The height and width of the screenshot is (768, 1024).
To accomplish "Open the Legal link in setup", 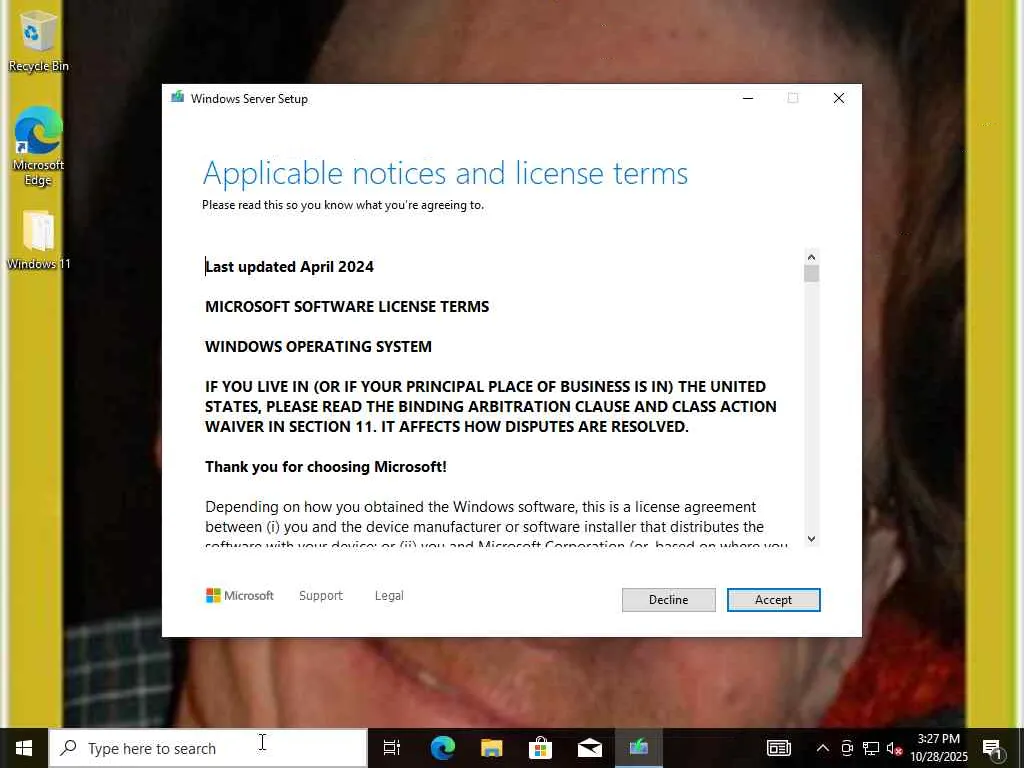I will (x=389, y=596).
